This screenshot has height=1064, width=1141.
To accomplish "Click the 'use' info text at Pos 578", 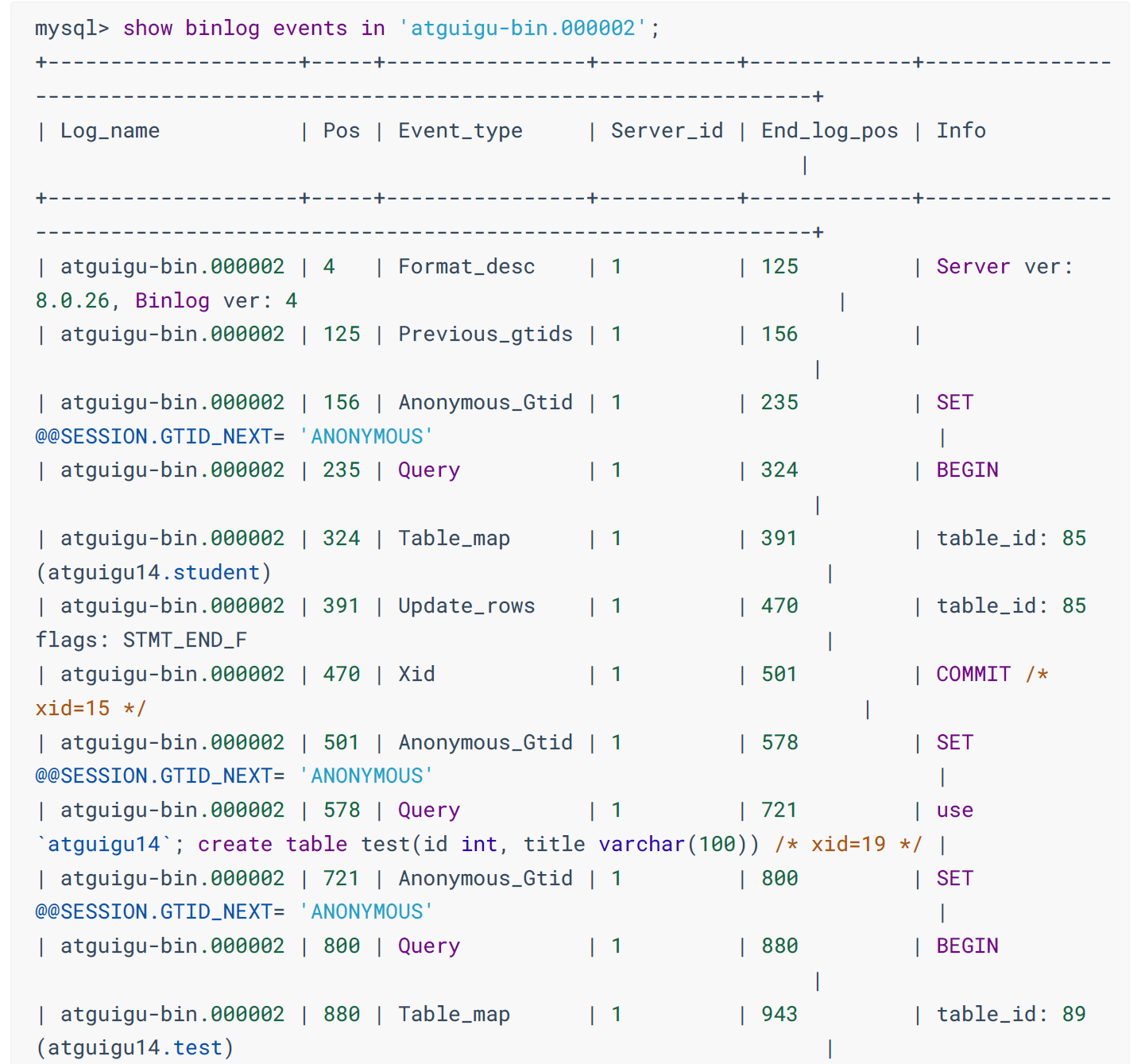I will pos(955,811).
